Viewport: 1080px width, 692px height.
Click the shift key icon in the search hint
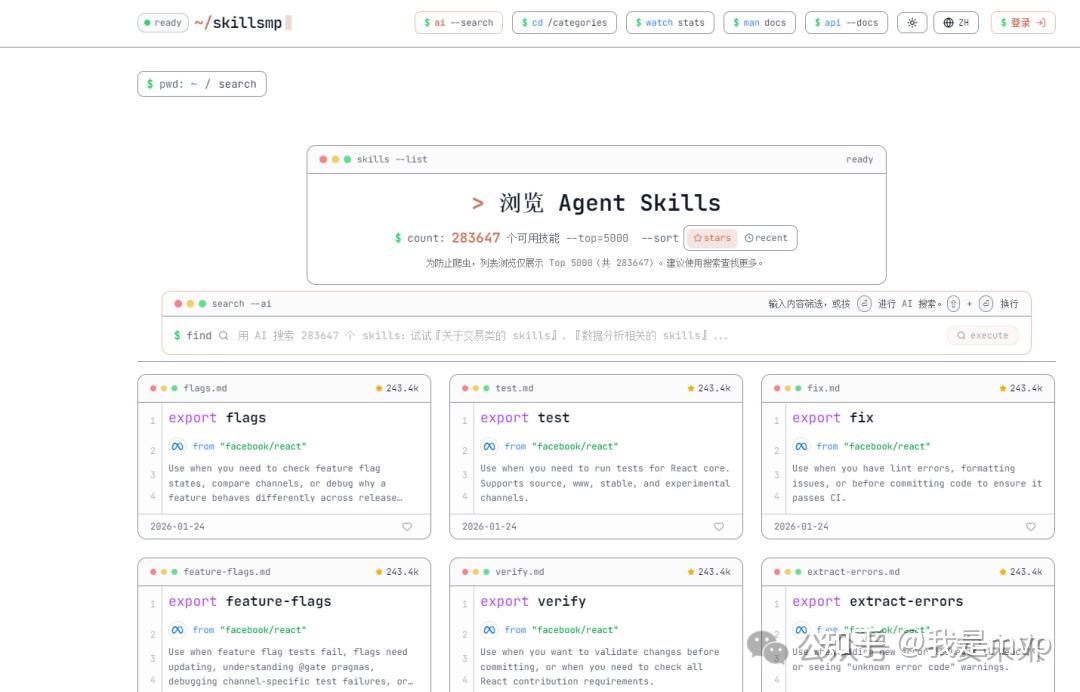click(x=953, y=304)
